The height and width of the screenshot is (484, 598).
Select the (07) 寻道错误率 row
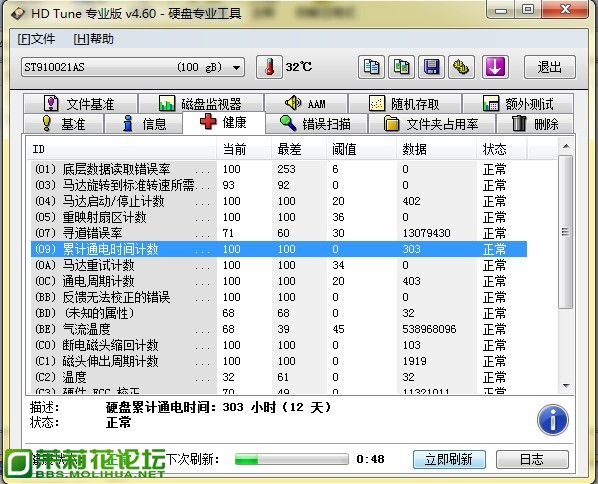tap(278, 233)
